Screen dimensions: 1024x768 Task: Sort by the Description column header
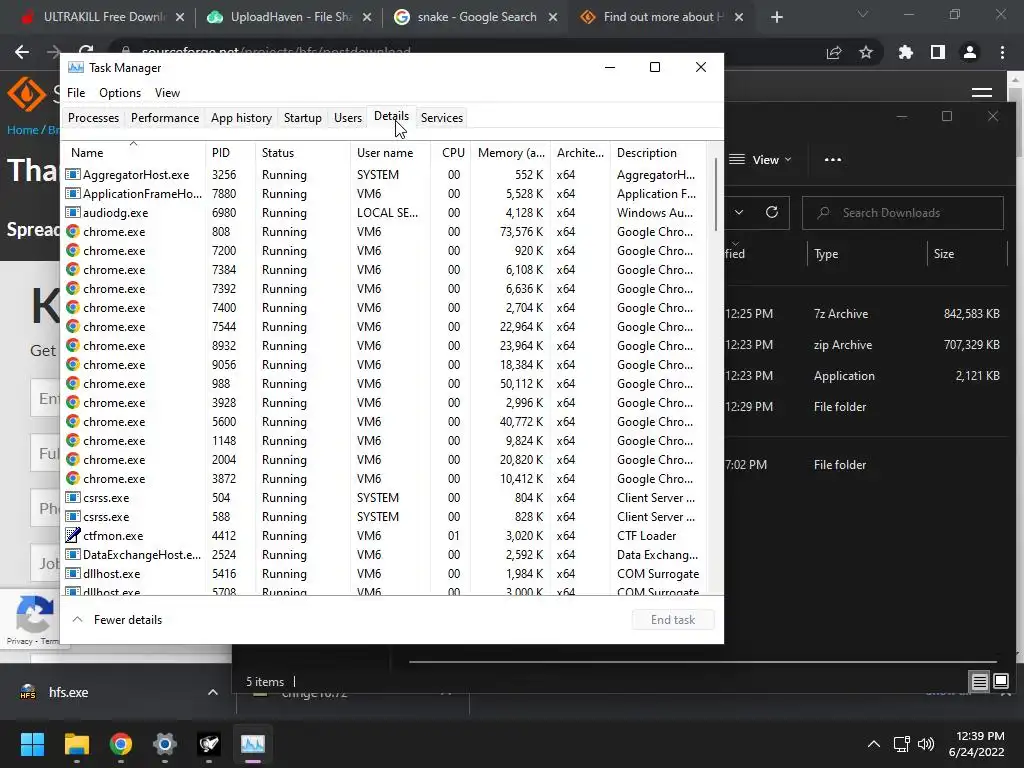point(657,152)
